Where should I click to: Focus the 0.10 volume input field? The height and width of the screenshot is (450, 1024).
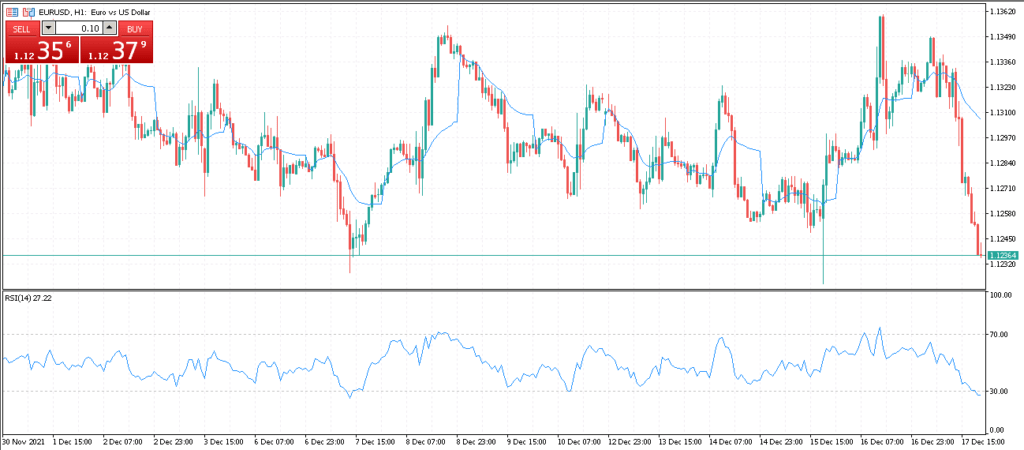[x=79, y=29]
